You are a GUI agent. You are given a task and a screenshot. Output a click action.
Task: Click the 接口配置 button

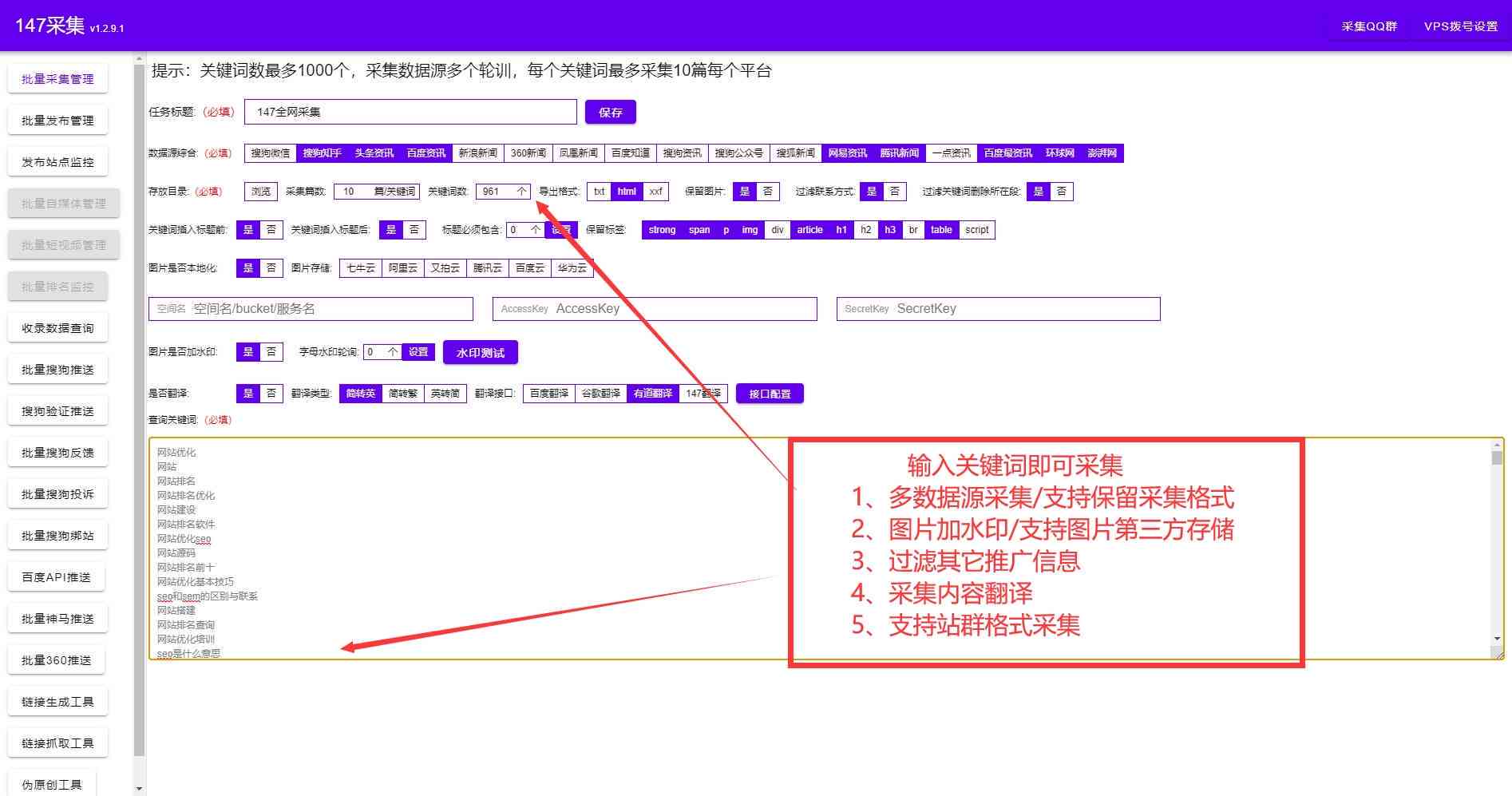(770, 394)
